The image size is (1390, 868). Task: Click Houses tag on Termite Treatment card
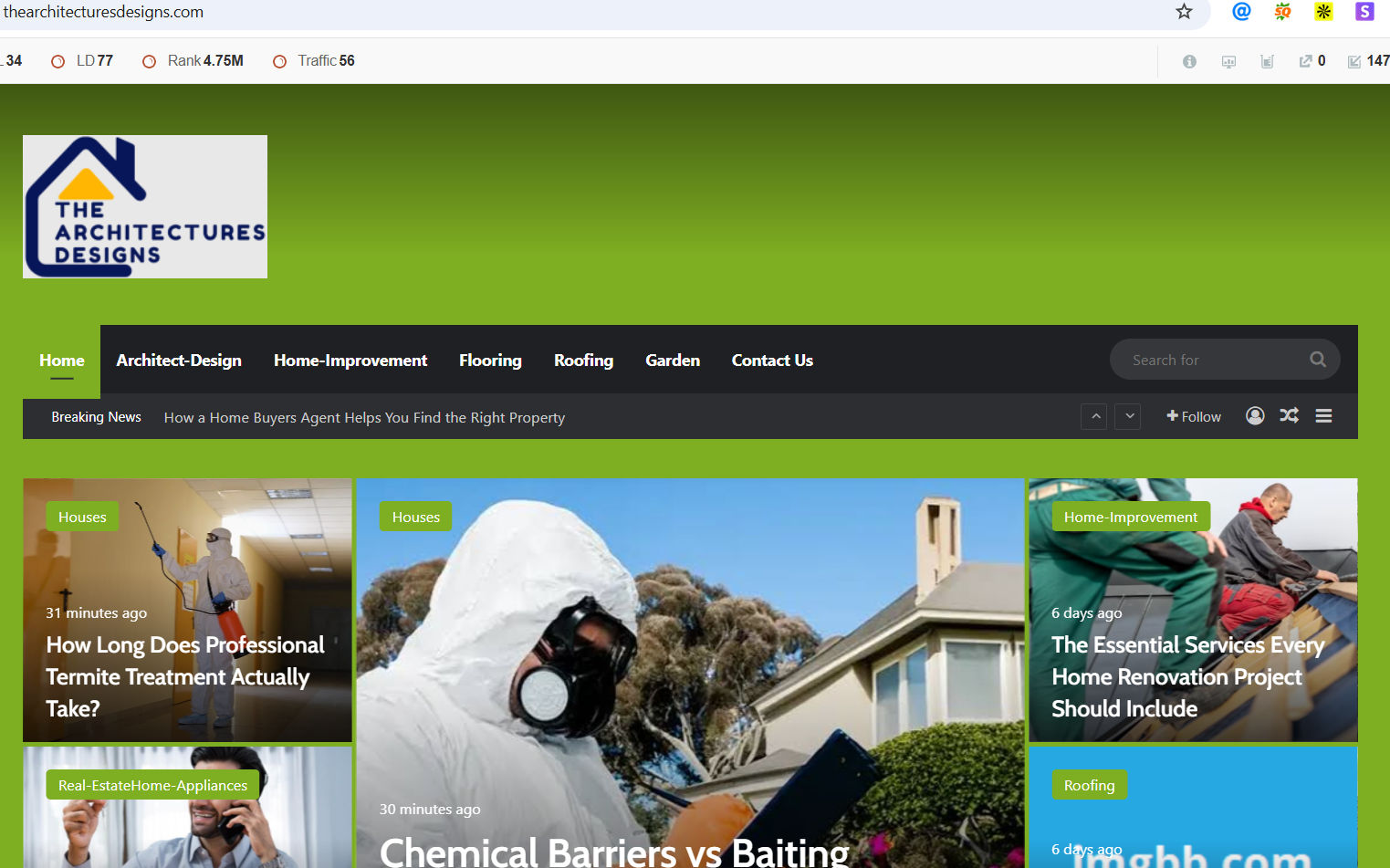tap(82, 517)
